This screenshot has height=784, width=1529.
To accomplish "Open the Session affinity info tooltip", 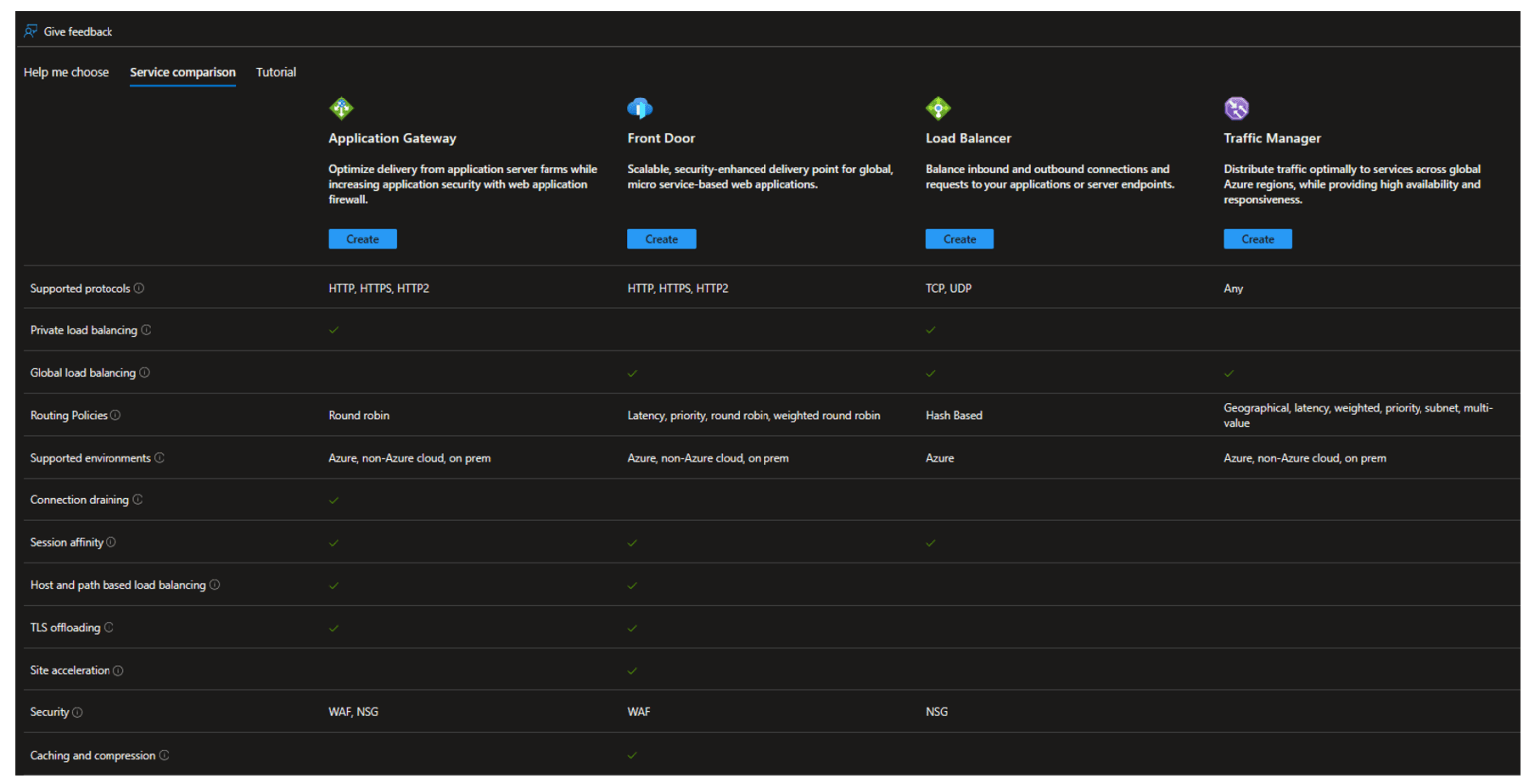I will tap(112, 542).
